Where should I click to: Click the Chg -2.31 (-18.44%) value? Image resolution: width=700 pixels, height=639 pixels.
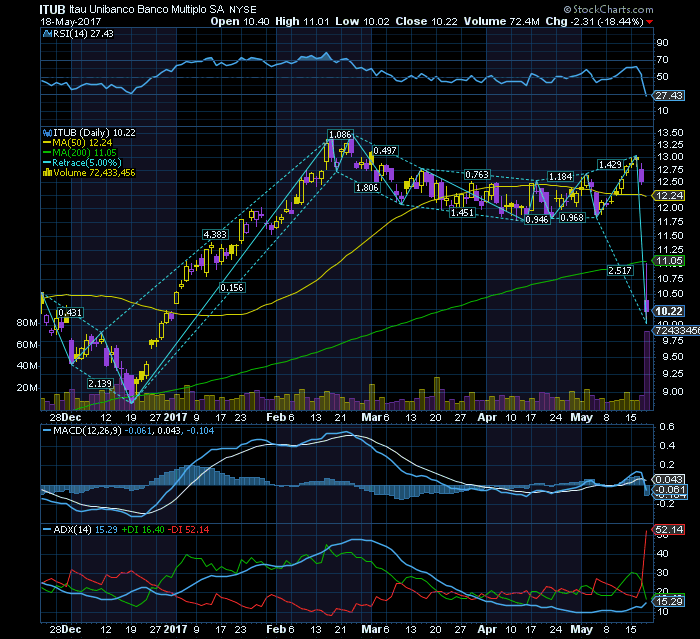594,21
